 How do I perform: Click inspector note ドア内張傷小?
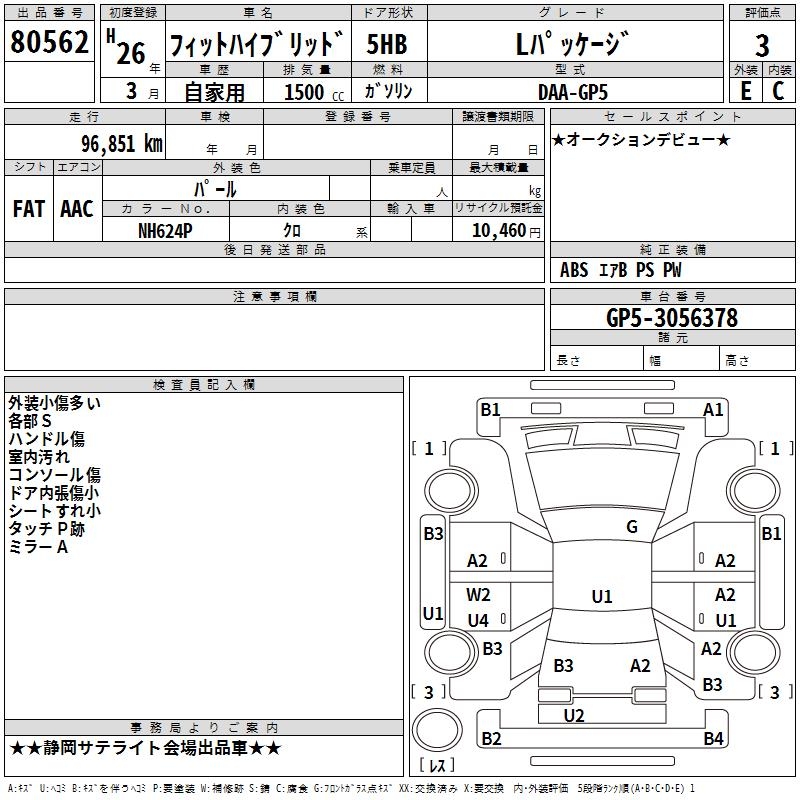(x=54, y=493)
